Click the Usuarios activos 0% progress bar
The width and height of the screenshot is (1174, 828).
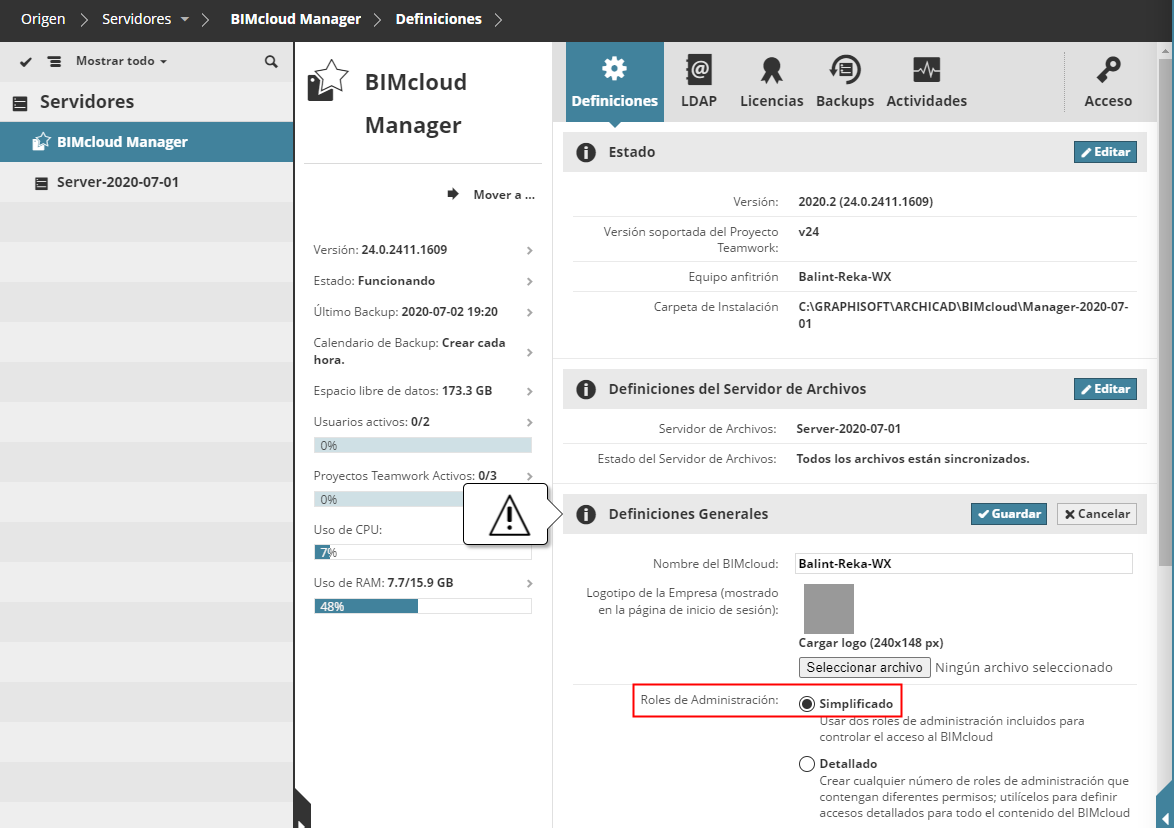[x=423, y=445]
